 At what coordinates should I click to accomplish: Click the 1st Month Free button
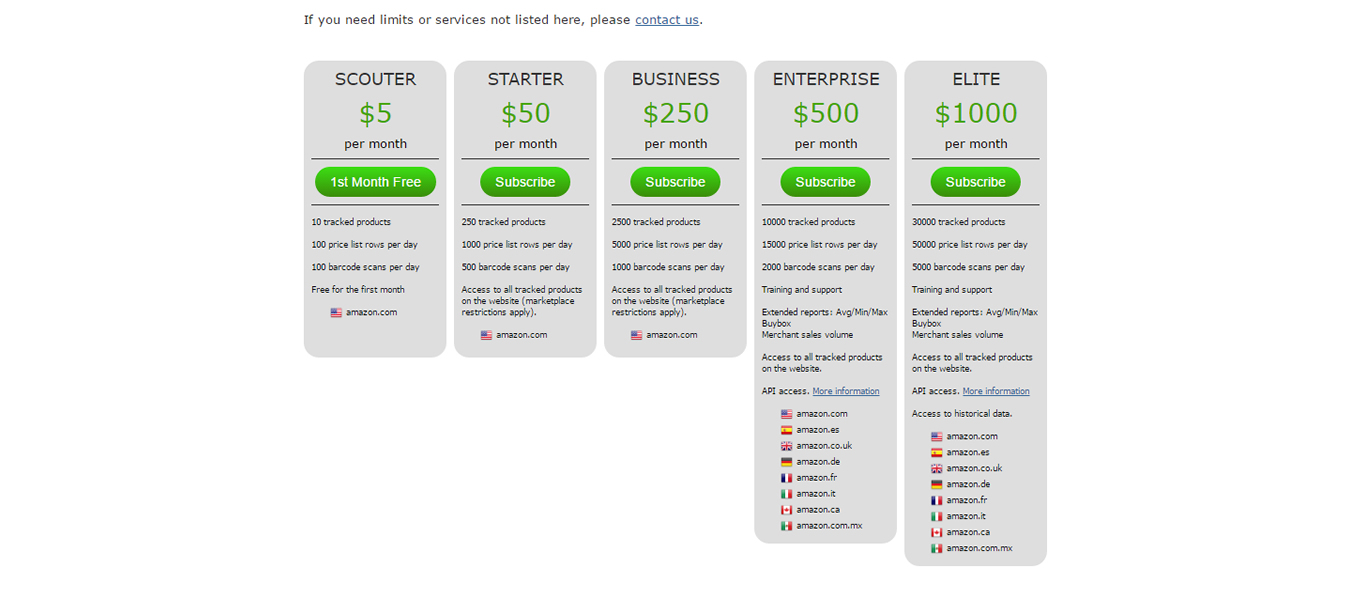375,182
